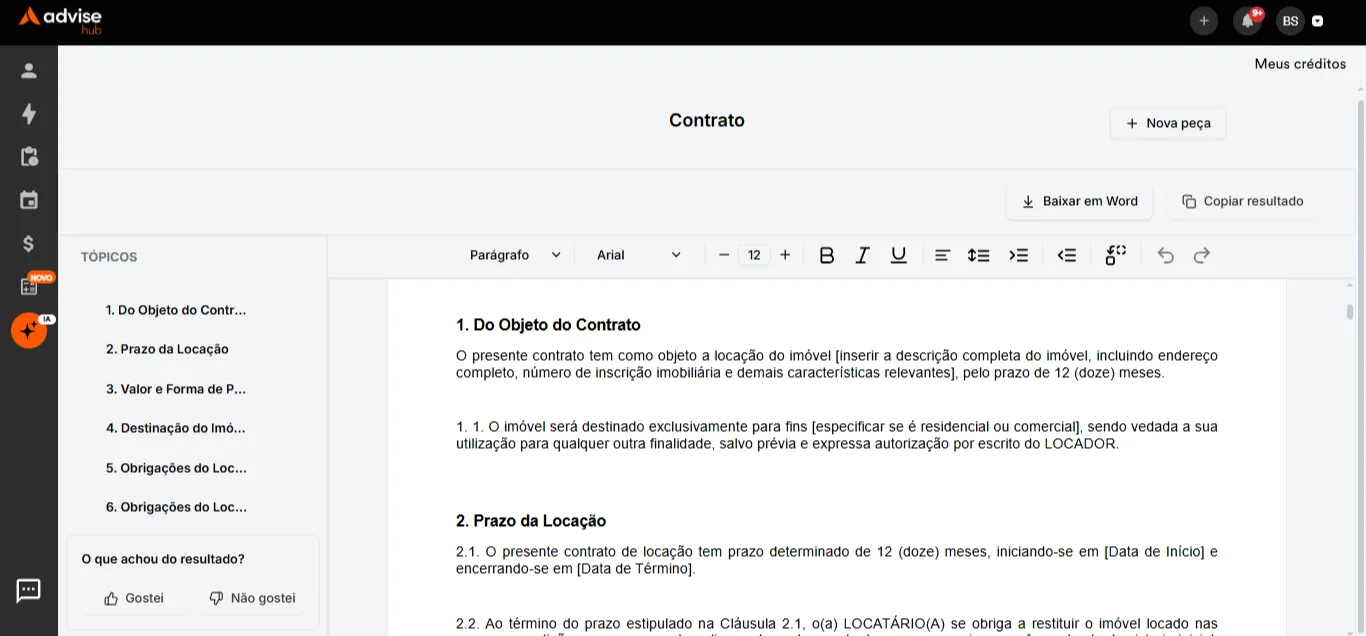Screen dimensions: 1366x636
Task: Open the AI sparkle icon in sidebar
Action: [29, 330]
